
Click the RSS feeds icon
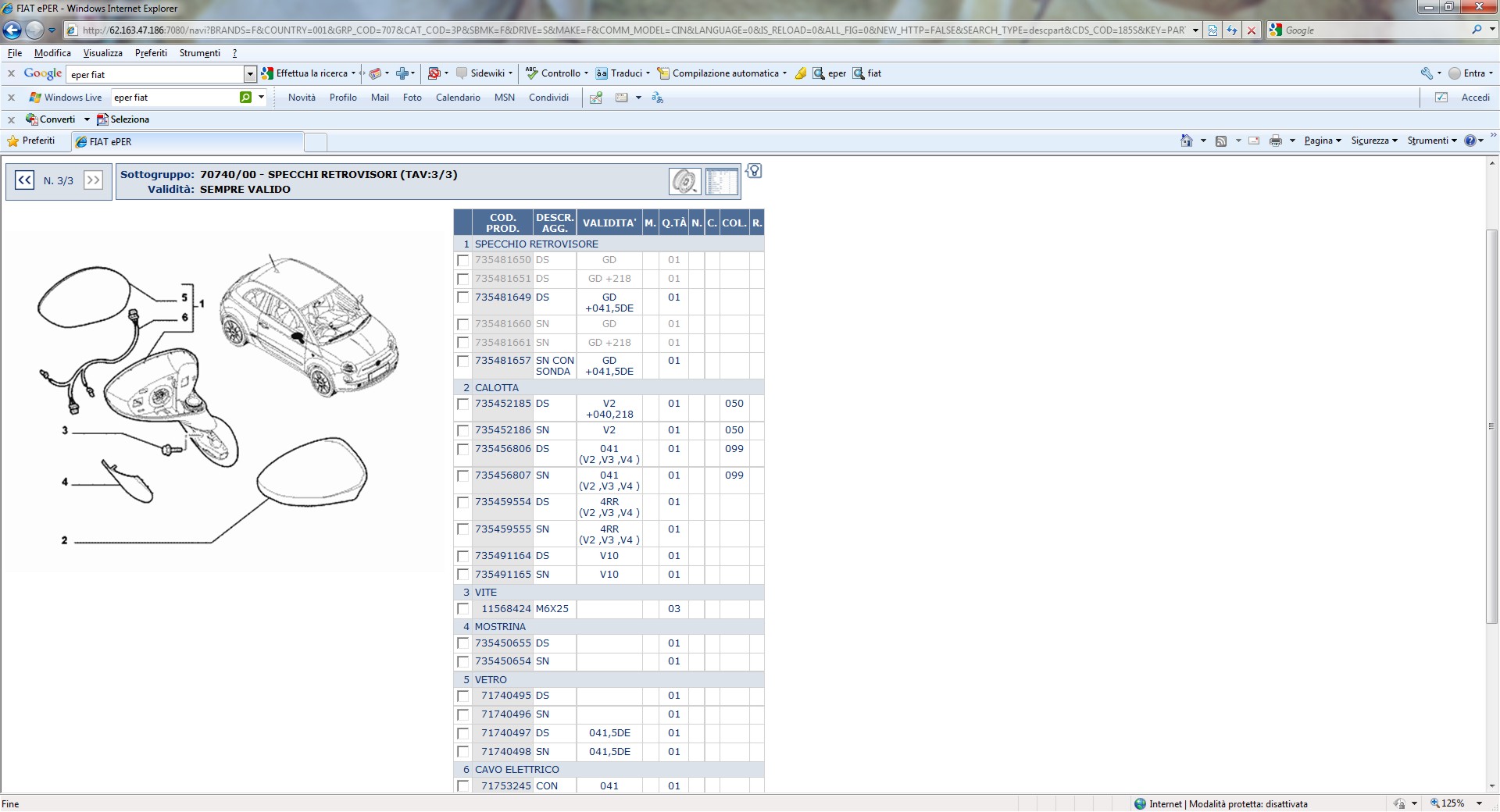pyautogui.click(x=1220, y=141)
